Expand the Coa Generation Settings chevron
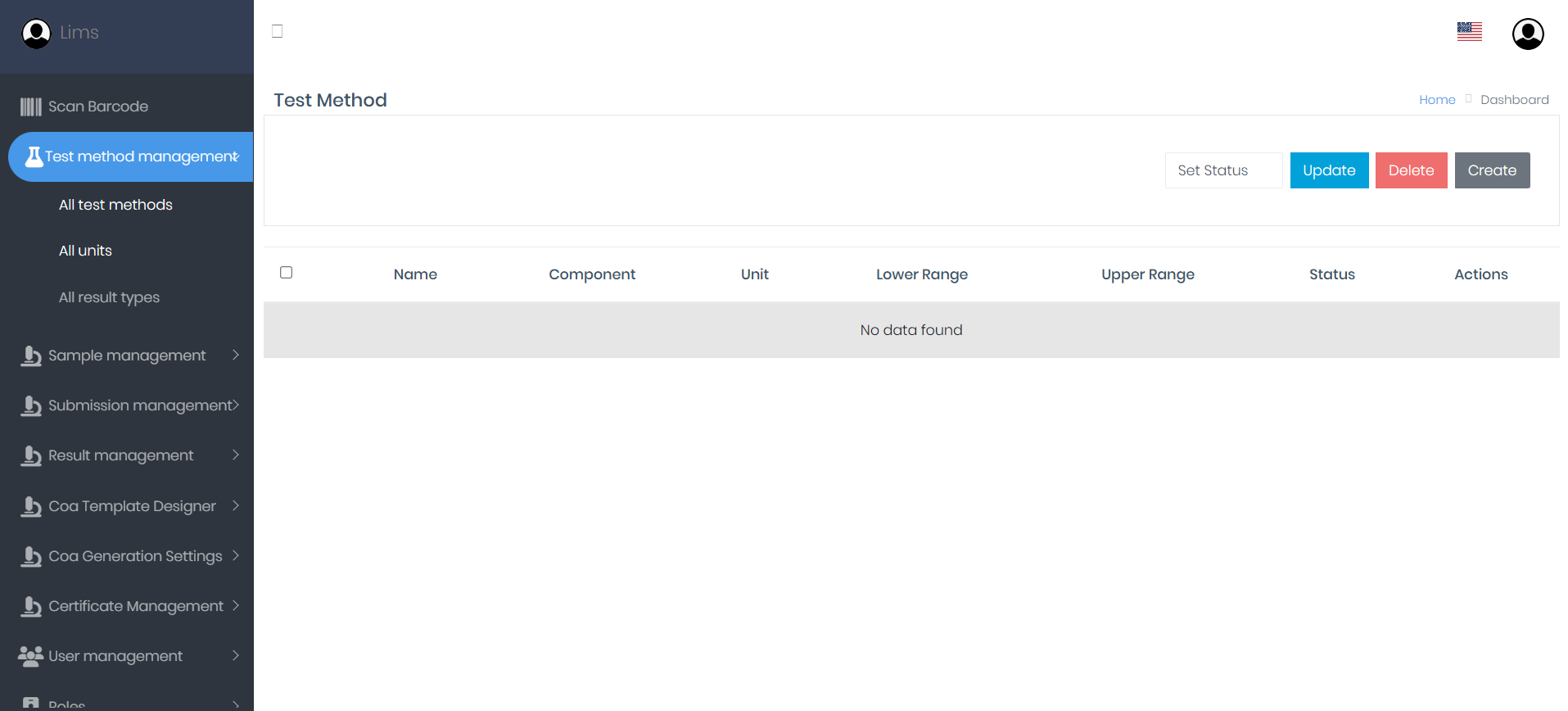Viewport: 1568px width, 711px height. point(236,555)
